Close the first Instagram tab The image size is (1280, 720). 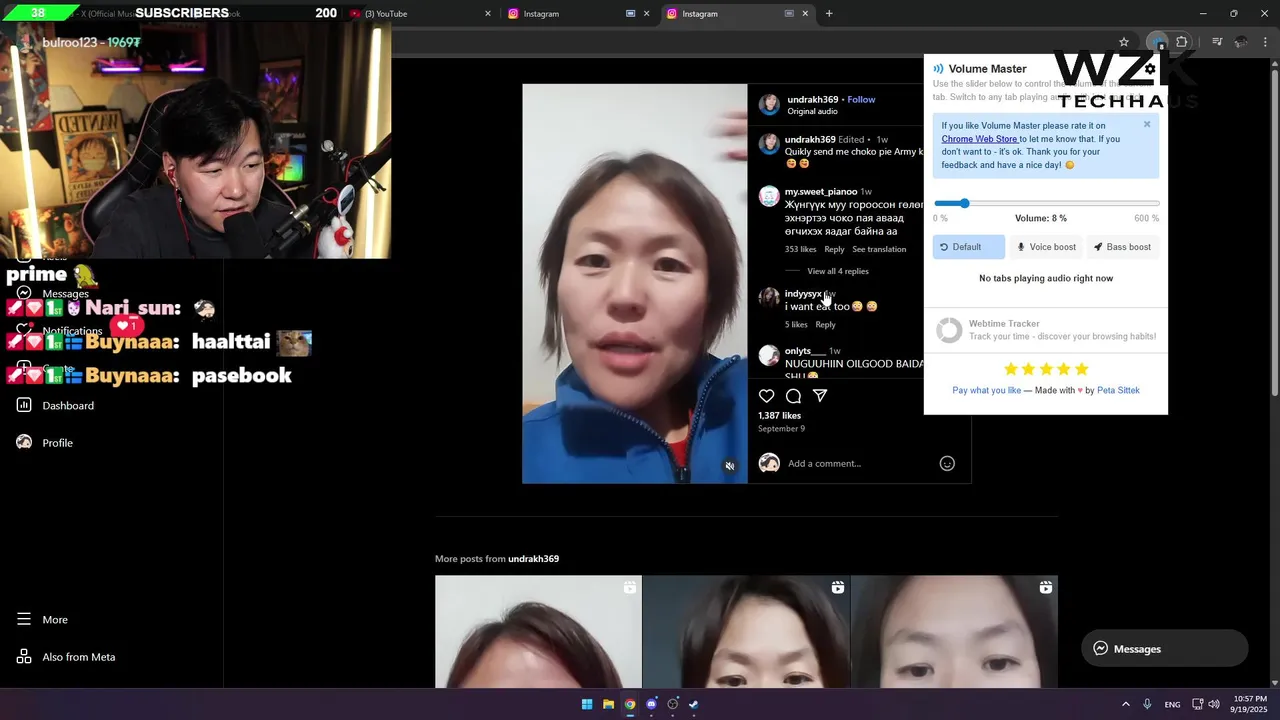647,14
